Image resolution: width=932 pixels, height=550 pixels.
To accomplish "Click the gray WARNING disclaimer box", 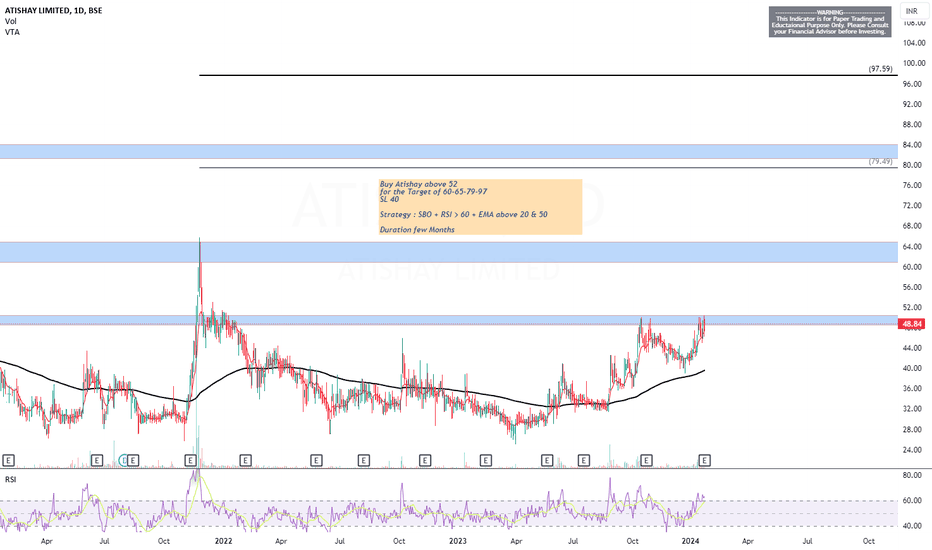I will [x=830, y=22].
